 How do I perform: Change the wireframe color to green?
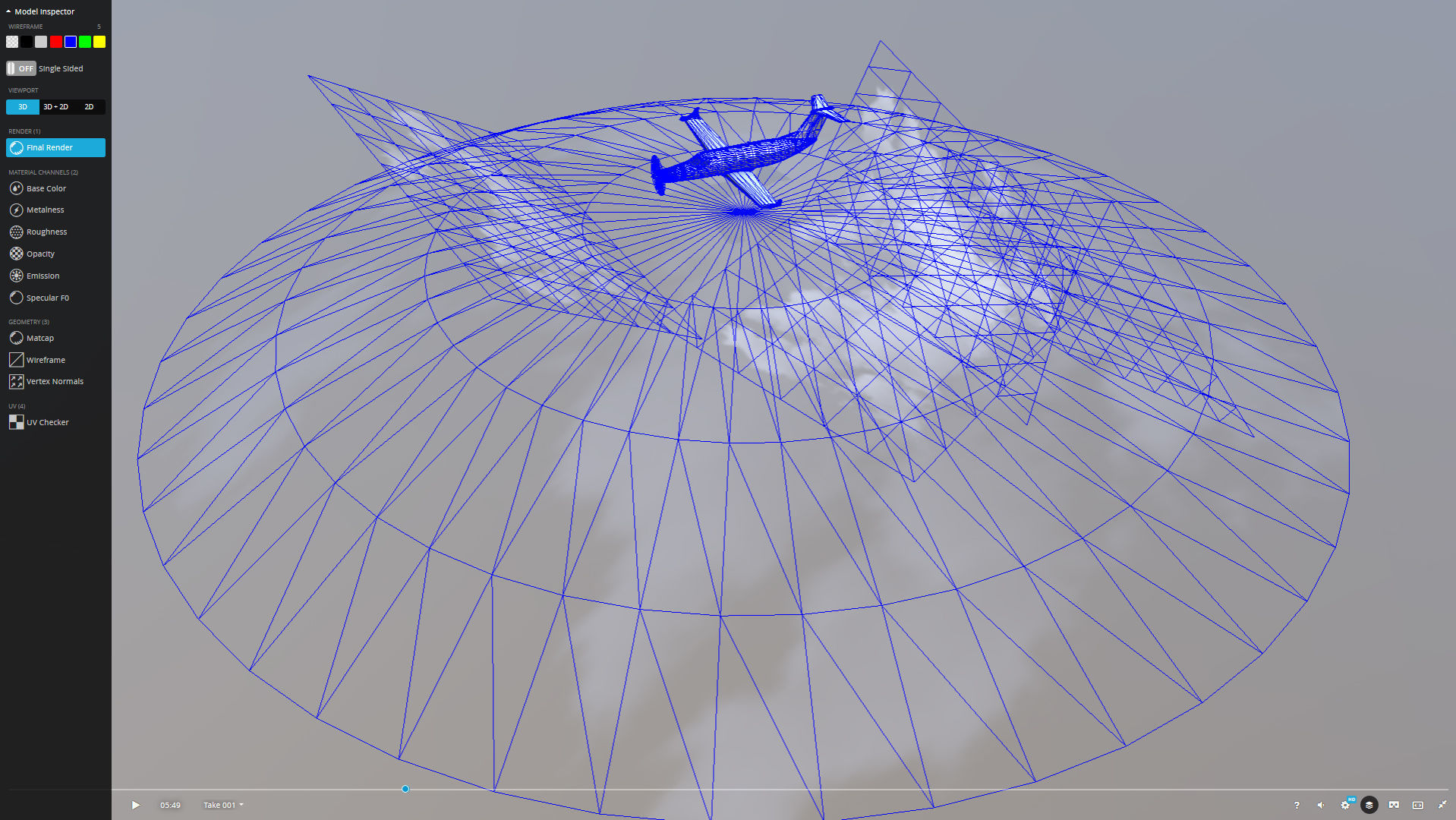pyautogui.click(x=85, y=42)
